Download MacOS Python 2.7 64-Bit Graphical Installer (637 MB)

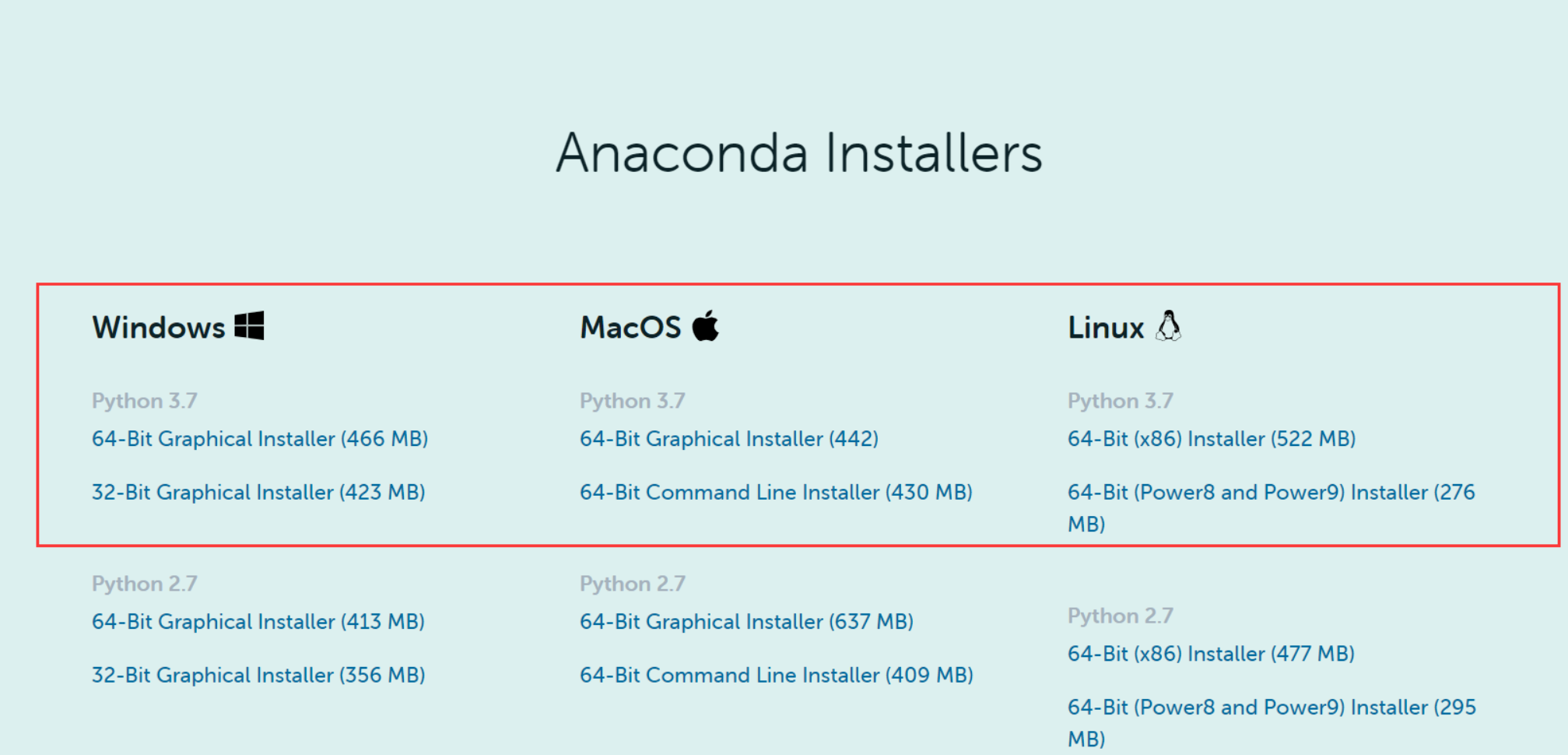[746, 622]
